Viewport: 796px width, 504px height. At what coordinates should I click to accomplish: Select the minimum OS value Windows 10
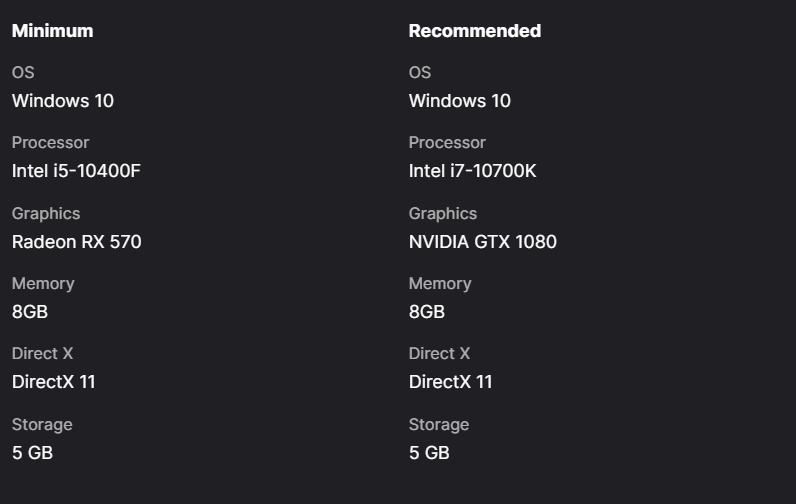pyautogui.click(x=63, y=100)
